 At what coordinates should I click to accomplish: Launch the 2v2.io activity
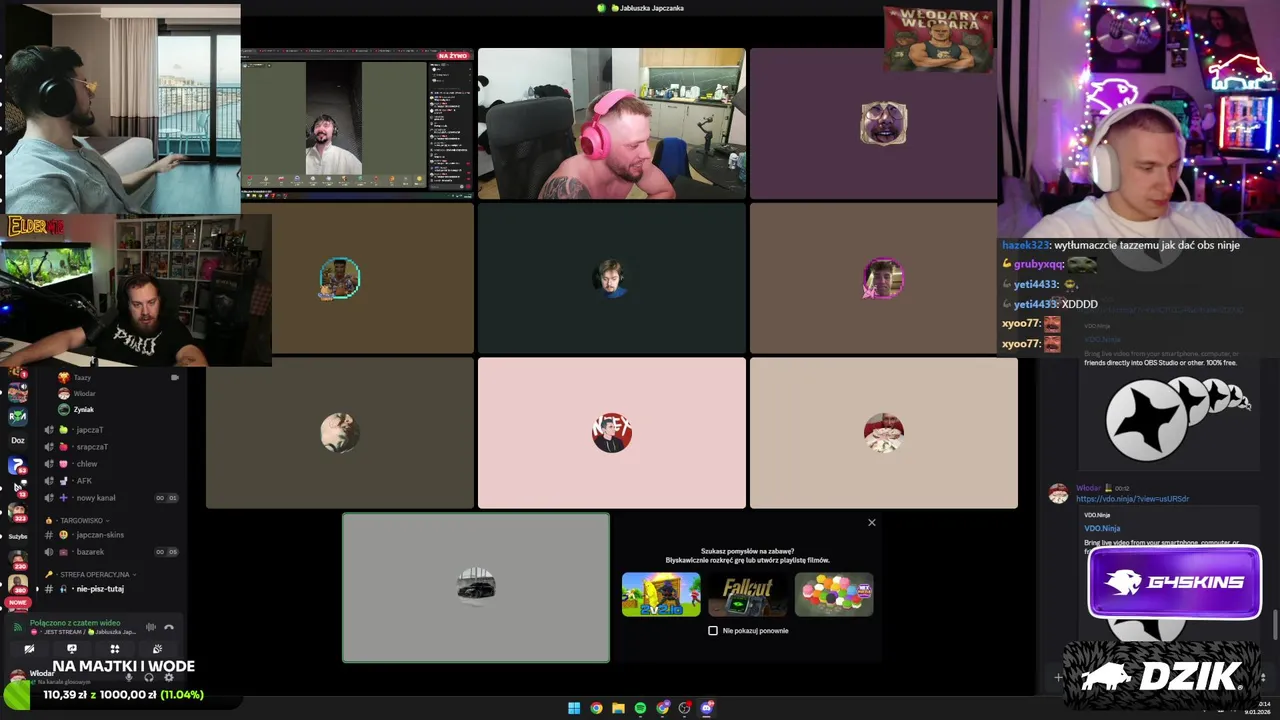(661, 594)
